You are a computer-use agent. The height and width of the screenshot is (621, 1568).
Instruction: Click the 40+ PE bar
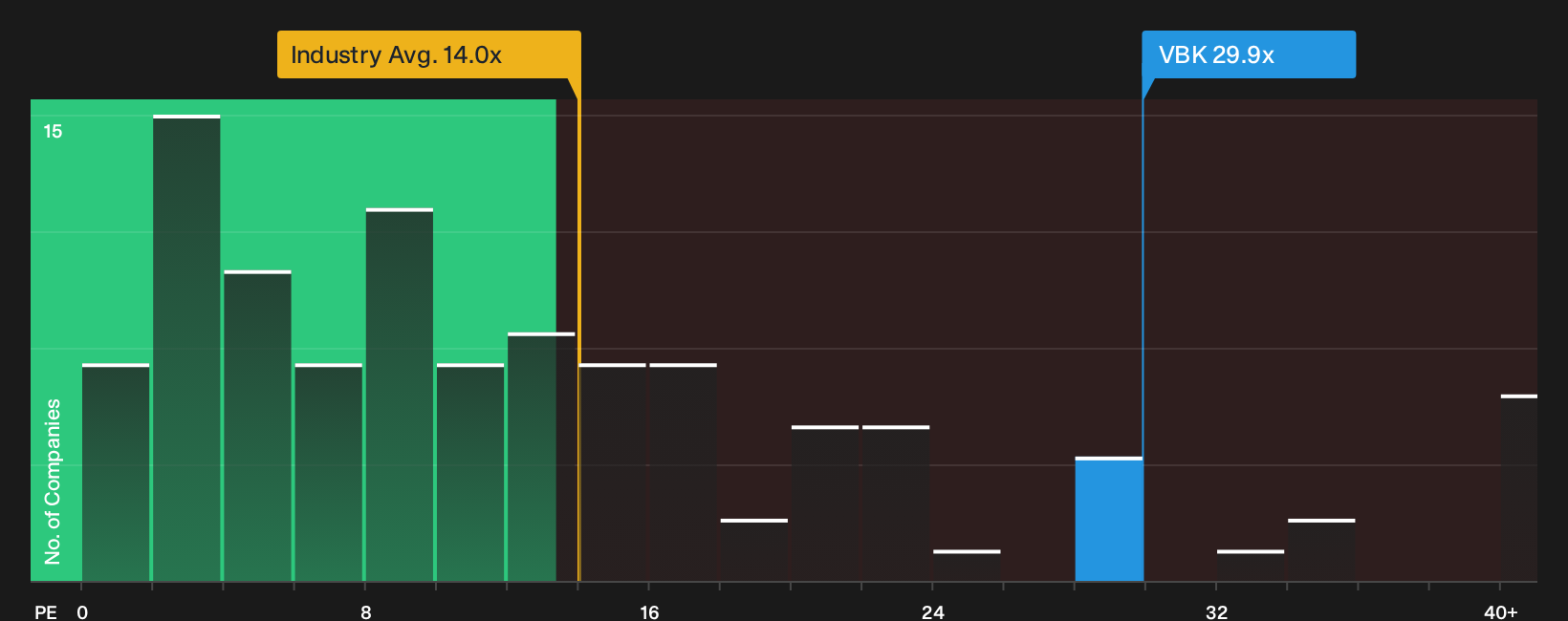(1519, 488)
